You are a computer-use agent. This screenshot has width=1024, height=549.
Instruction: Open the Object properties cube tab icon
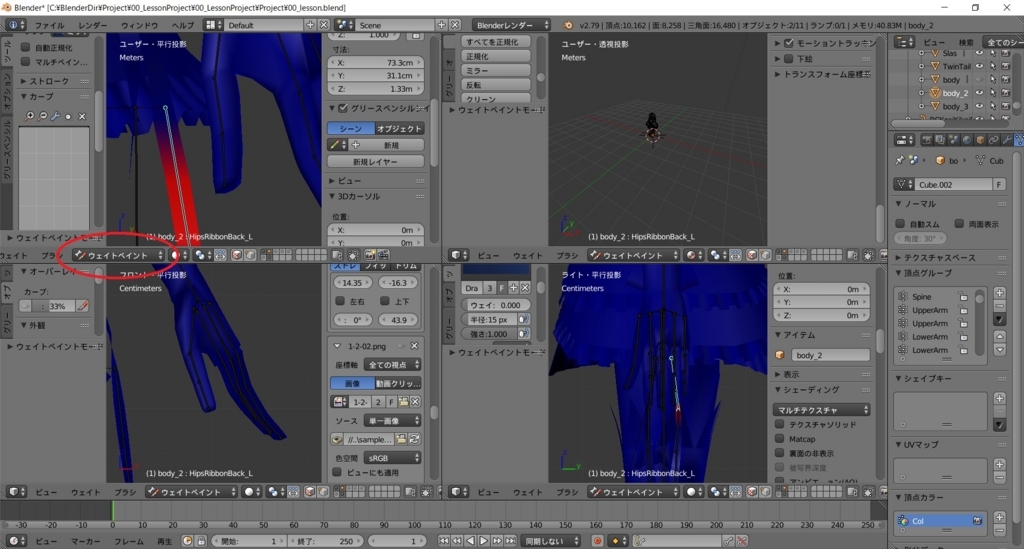[x=980, y=140]
